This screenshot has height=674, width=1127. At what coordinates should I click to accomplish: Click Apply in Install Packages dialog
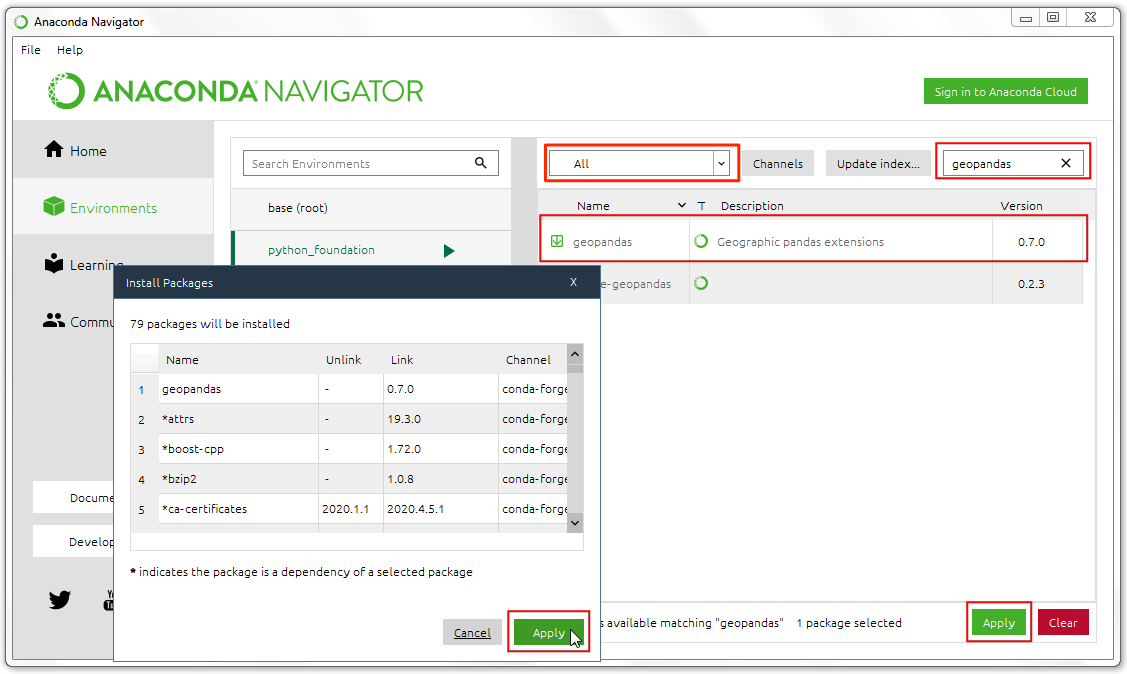548,632
